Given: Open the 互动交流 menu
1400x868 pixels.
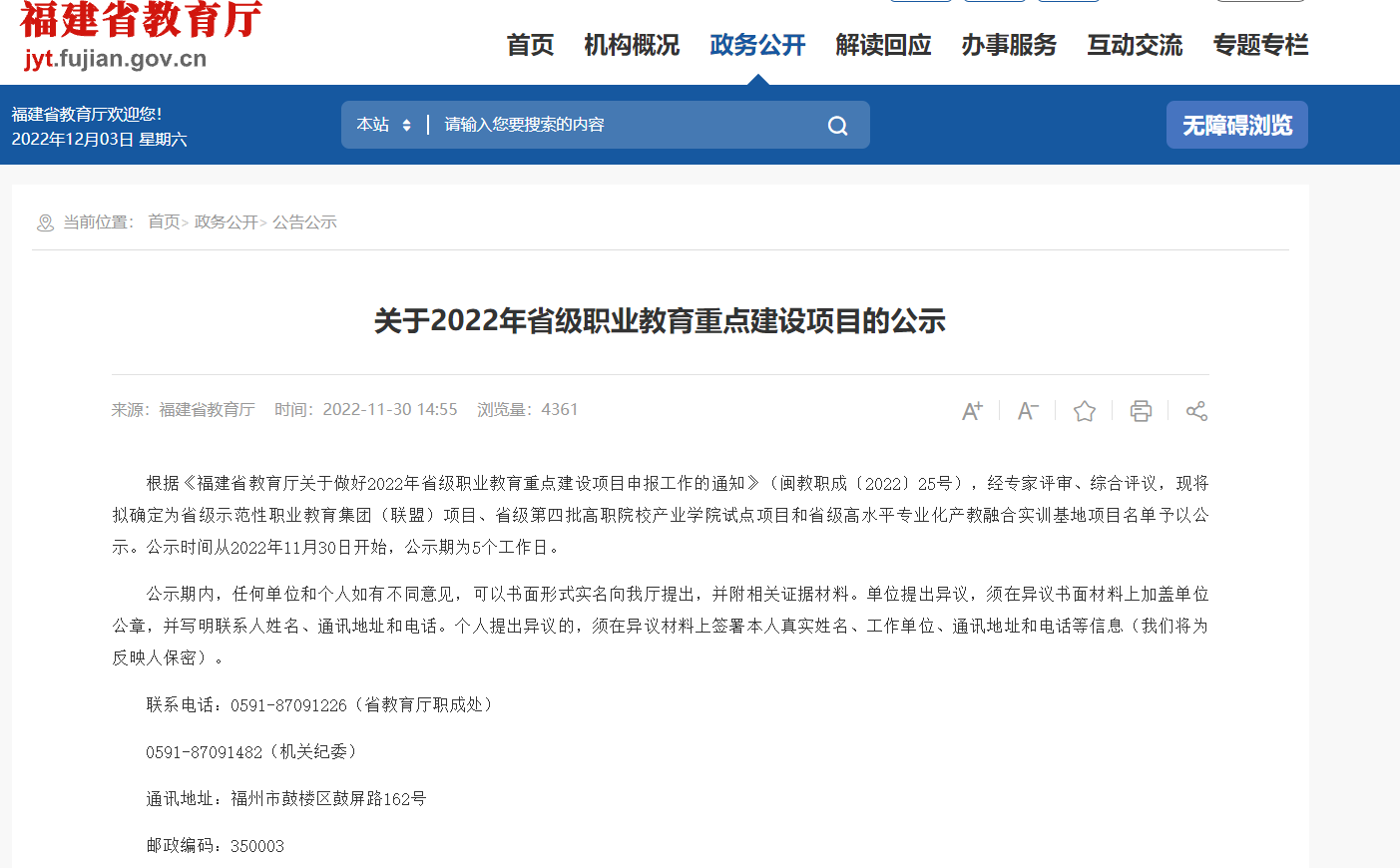Looking at the screenshot, I should pyautogui.click(x=1135, y=45).
